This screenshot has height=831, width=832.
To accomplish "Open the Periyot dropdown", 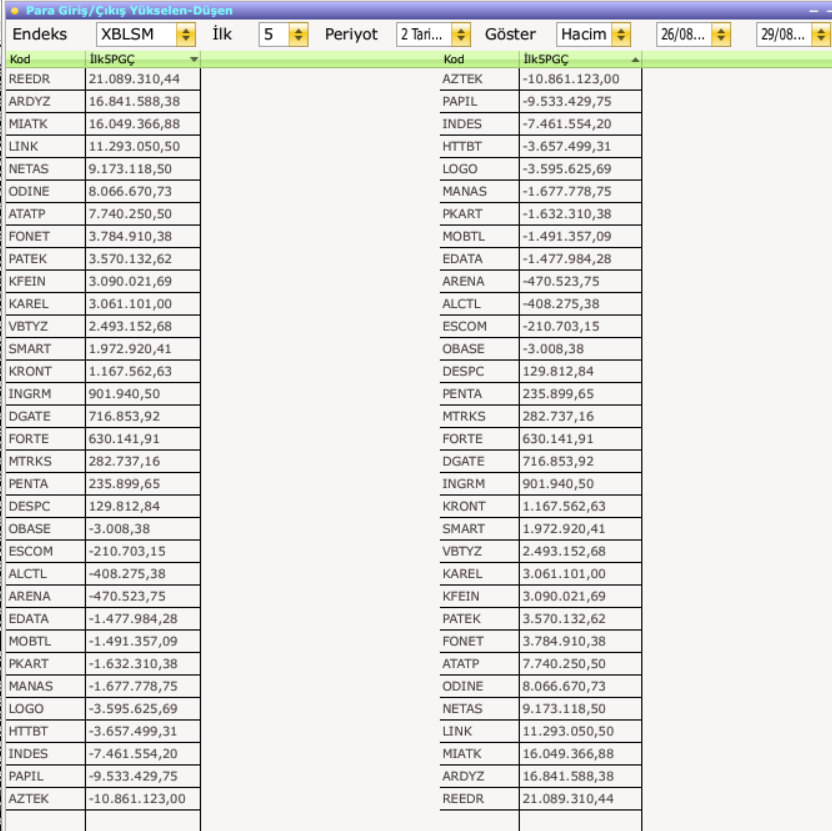I will point(461,34).
